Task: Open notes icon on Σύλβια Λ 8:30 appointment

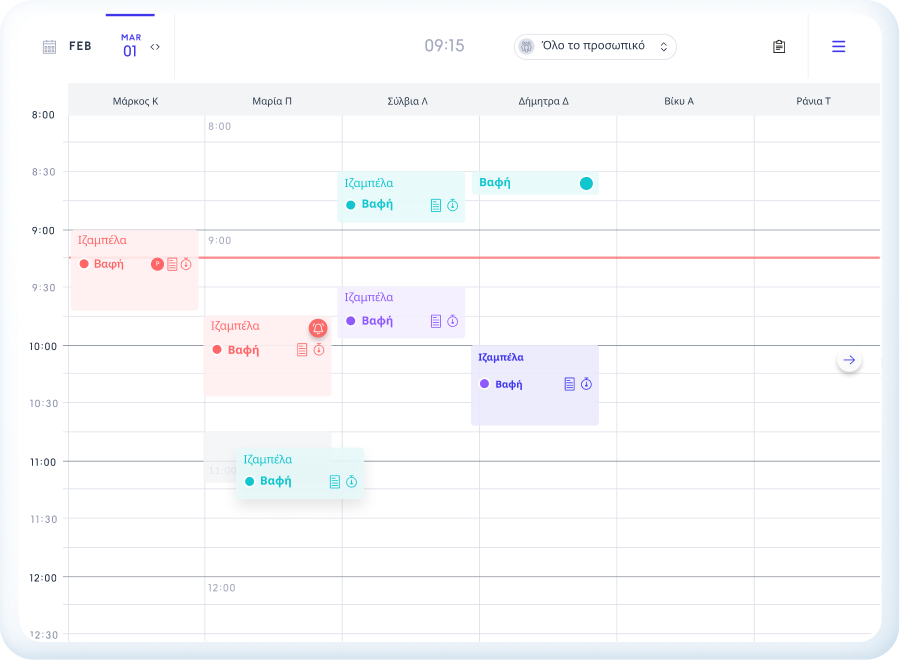Action: pyautogui.click(x=436, y=205)
